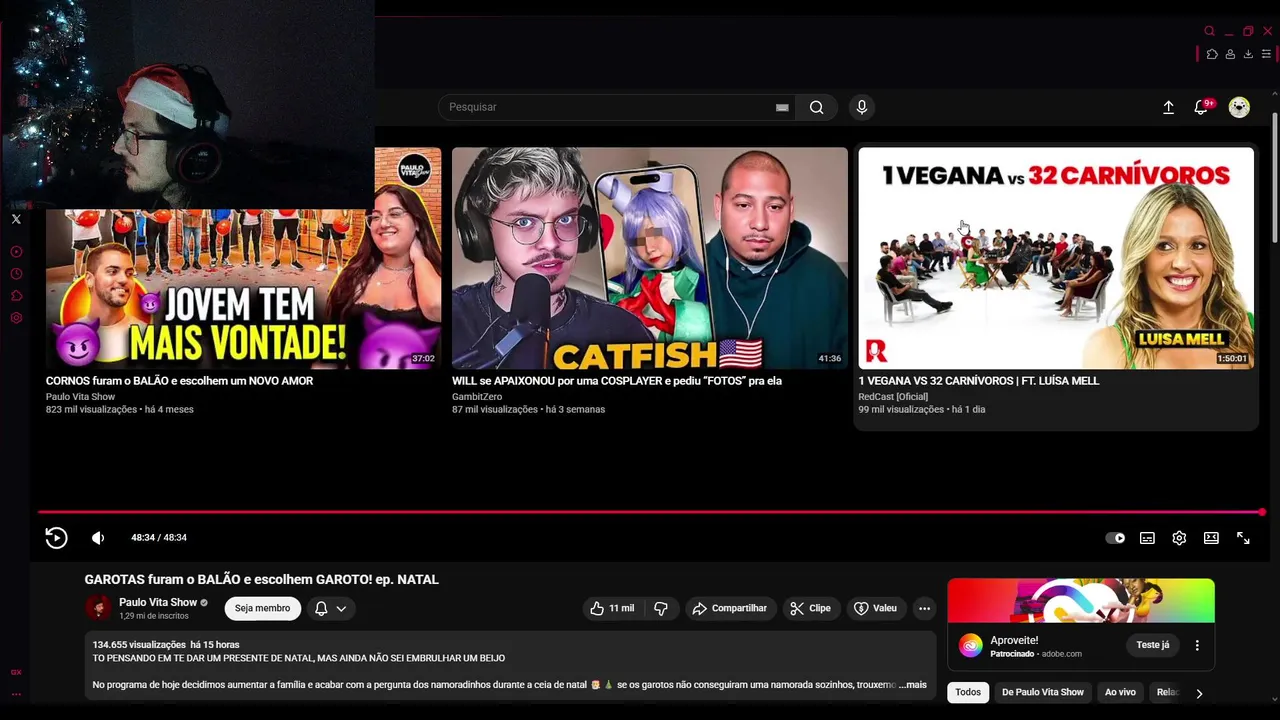Image resolution: width=1280 pixels, height=720 pixels.
Task: Replay the video with the replay button
Action: (57, 538)
